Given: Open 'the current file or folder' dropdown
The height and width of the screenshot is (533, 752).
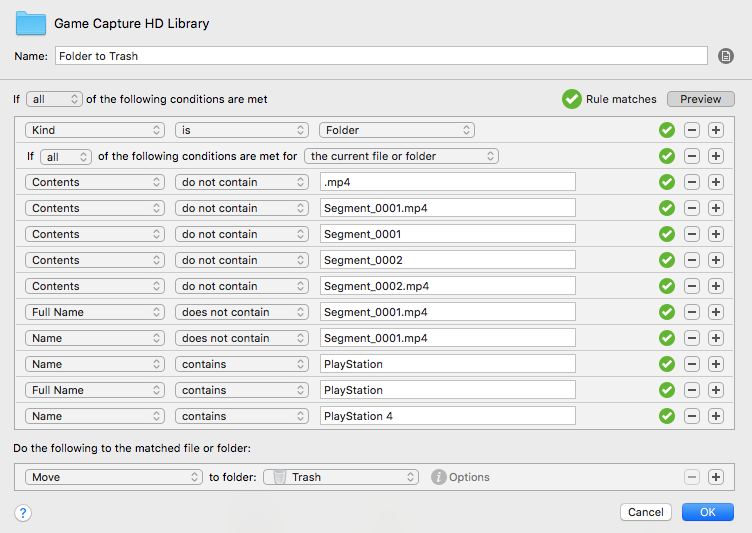Looking at the screenshot, I should pyautogui.click(x=401, y=156).
